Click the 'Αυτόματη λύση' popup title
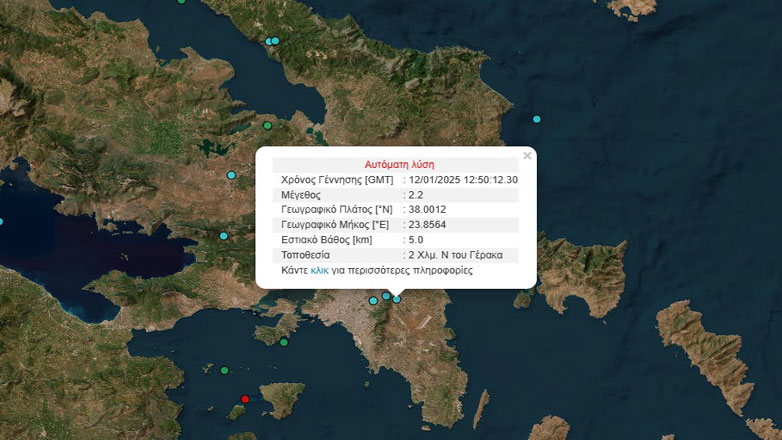 [x=399, y=165]
